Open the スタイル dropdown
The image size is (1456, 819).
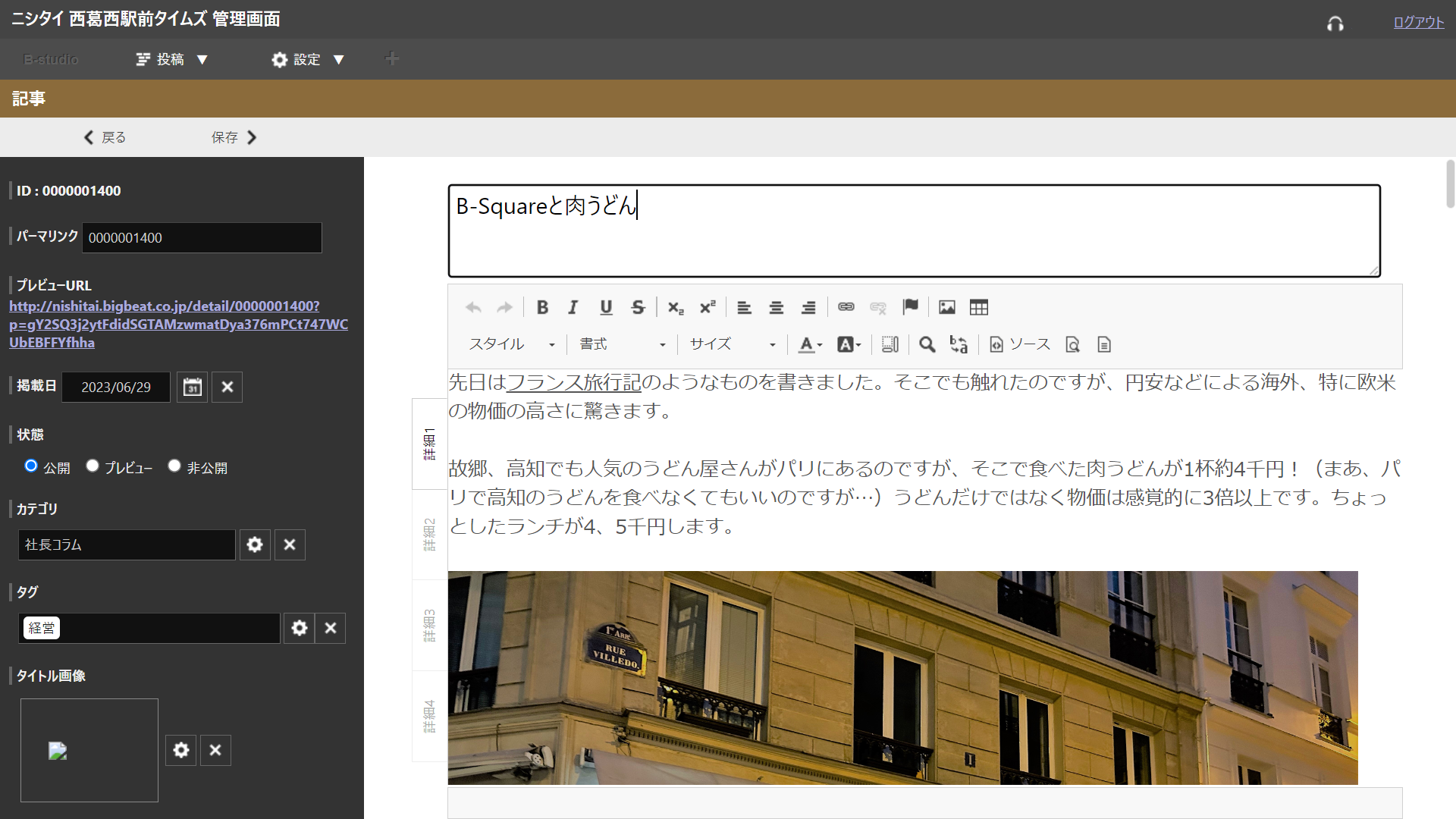tap(512, 344)
